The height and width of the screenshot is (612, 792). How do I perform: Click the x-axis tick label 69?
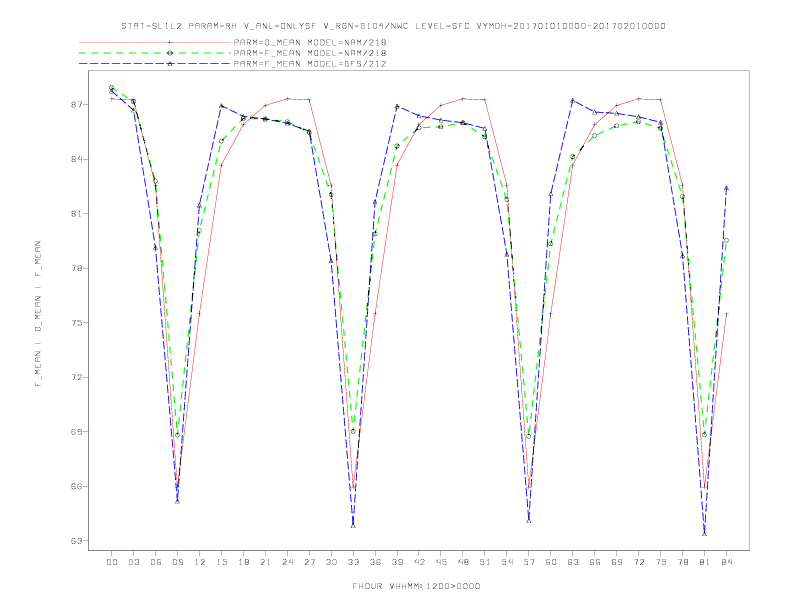(617, 562)
